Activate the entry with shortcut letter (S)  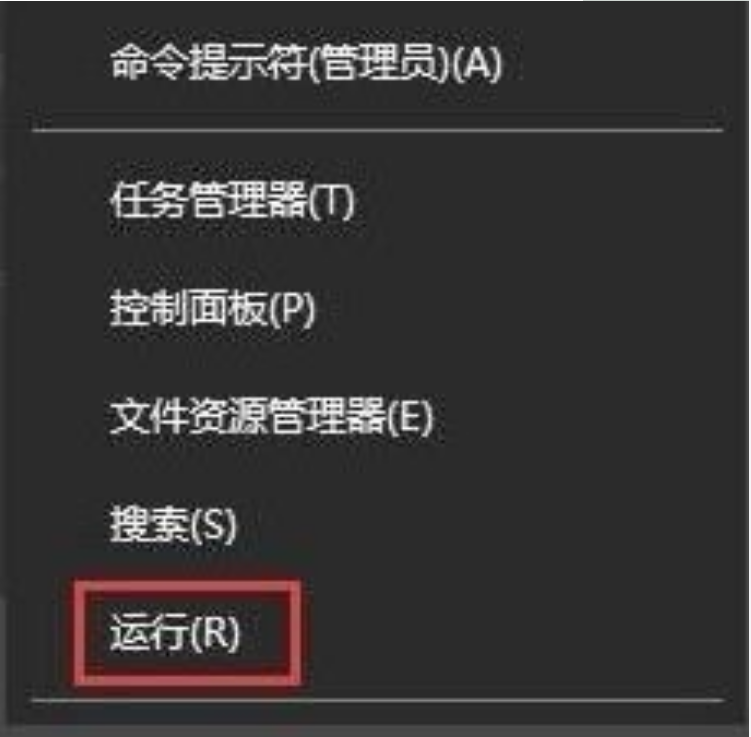173,525
